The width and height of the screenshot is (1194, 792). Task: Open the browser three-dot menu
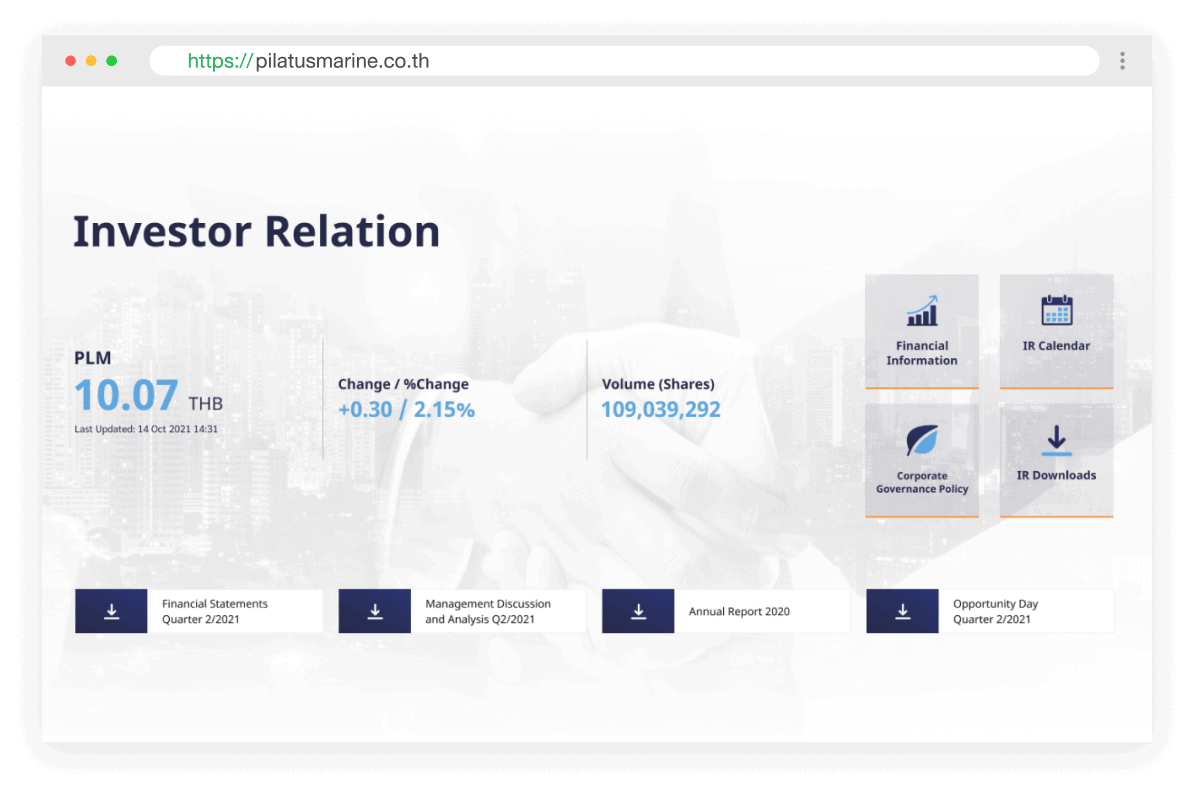[x=1122, y=61]
